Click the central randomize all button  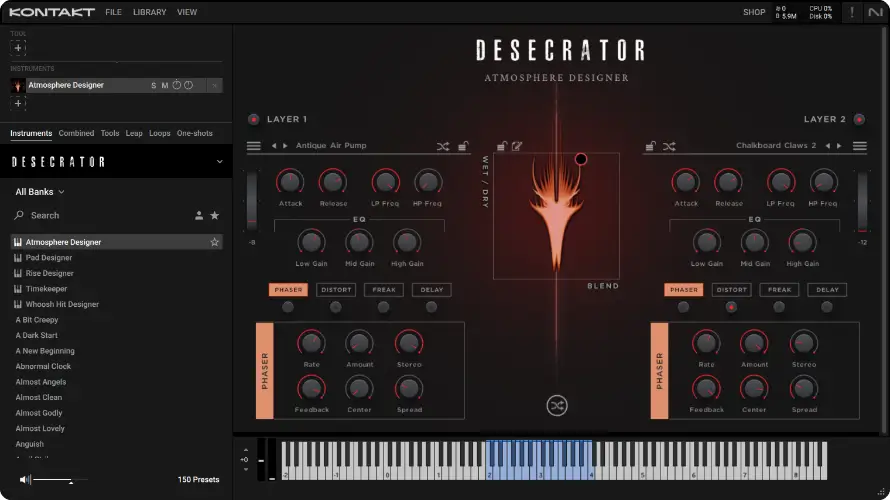557,405
